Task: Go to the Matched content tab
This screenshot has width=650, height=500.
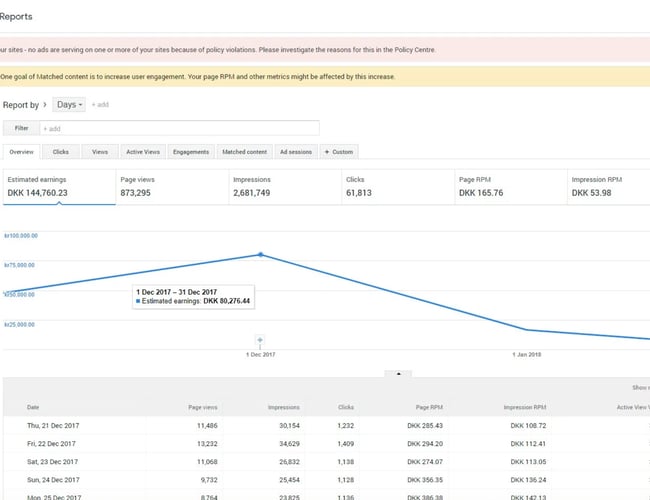Action: [245, 152]
